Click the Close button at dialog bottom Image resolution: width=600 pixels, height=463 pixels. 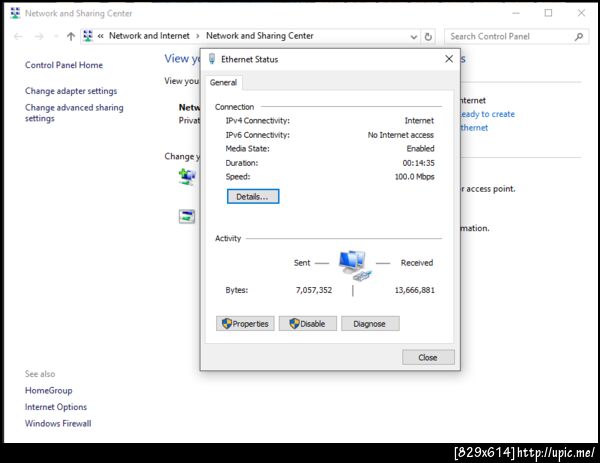click(428, 357)
